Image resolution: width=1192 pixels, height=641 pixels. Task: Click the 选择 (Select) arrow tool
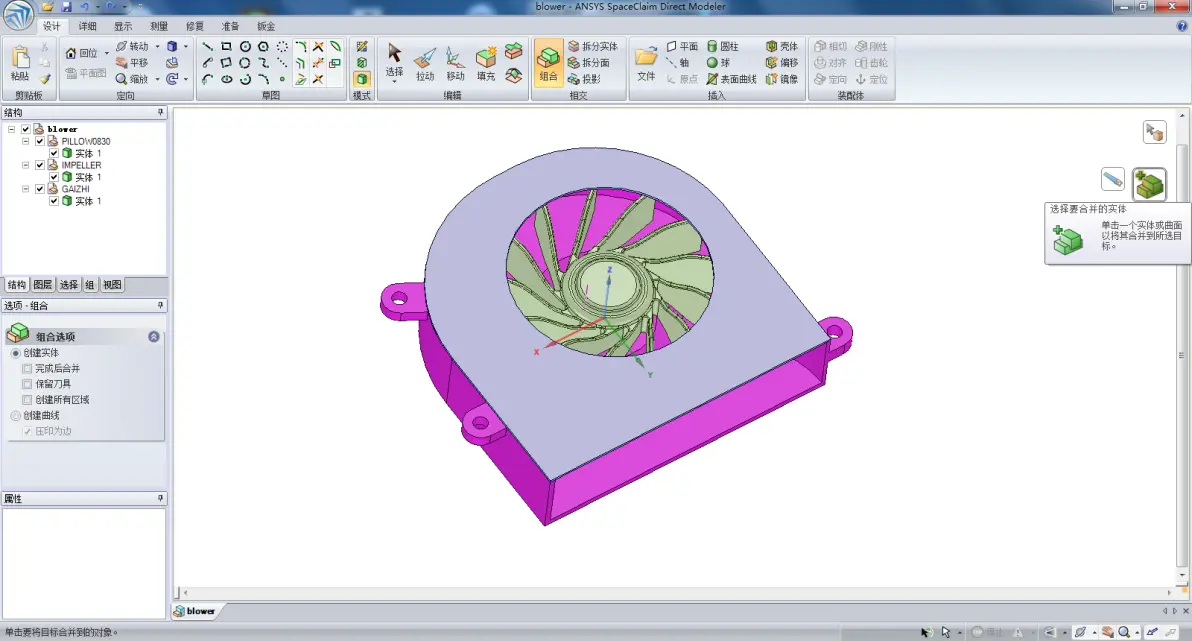(394, 62)
